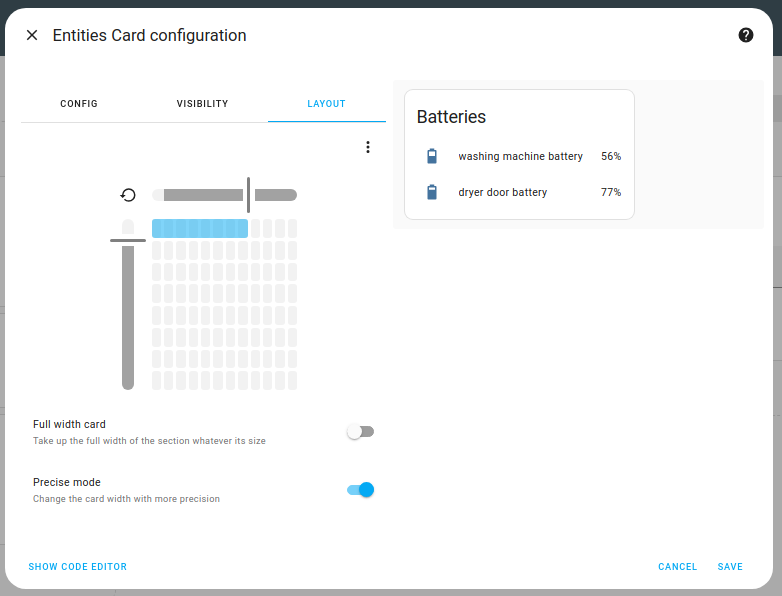This screenshot has width=782, height=596.
Task: Save the card configuration
Action: click(730, 567)
